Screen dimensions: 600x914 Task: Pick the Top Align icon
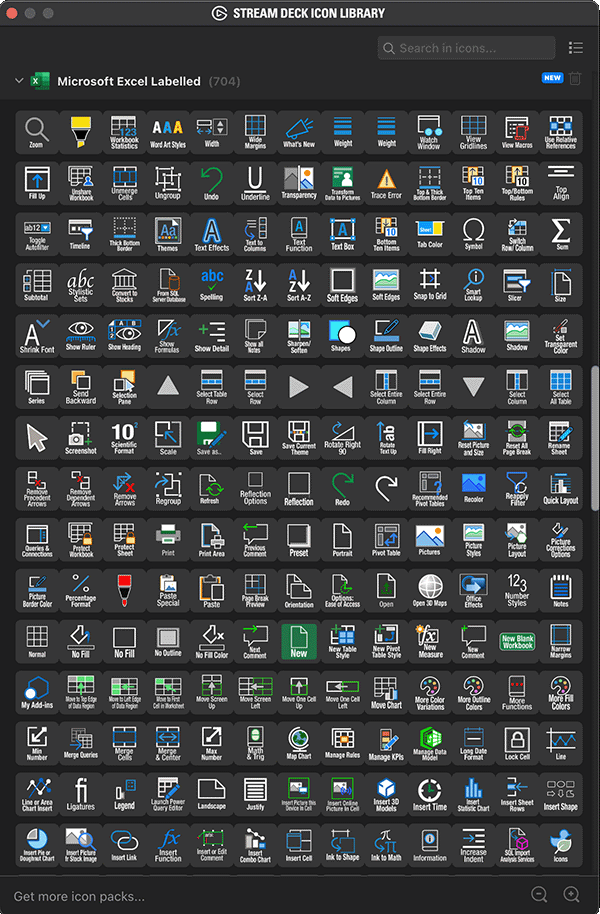pos(561,183)
